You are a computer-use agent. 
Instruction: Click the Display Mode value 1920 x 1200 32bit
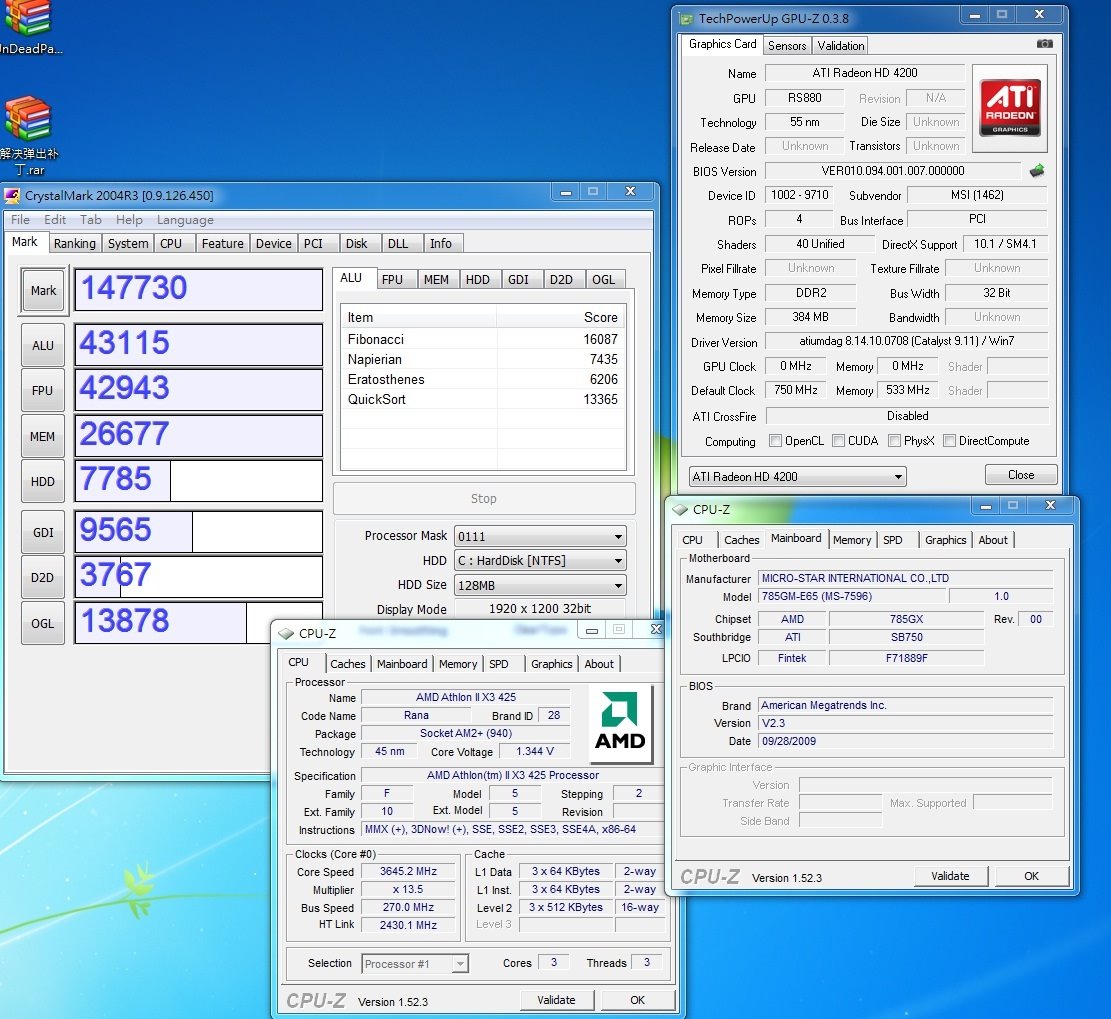coord(540,609)
